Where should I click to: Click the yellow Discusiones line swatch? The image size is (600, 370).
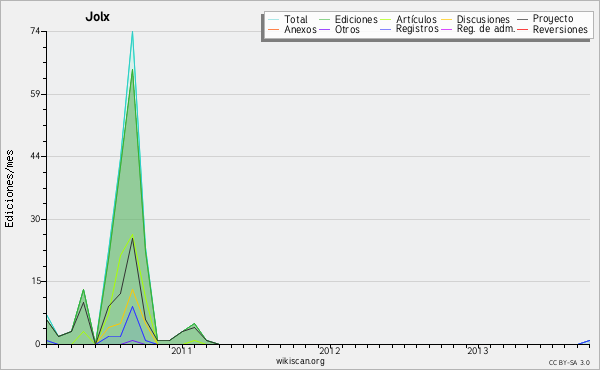click(x=447, y=19)
